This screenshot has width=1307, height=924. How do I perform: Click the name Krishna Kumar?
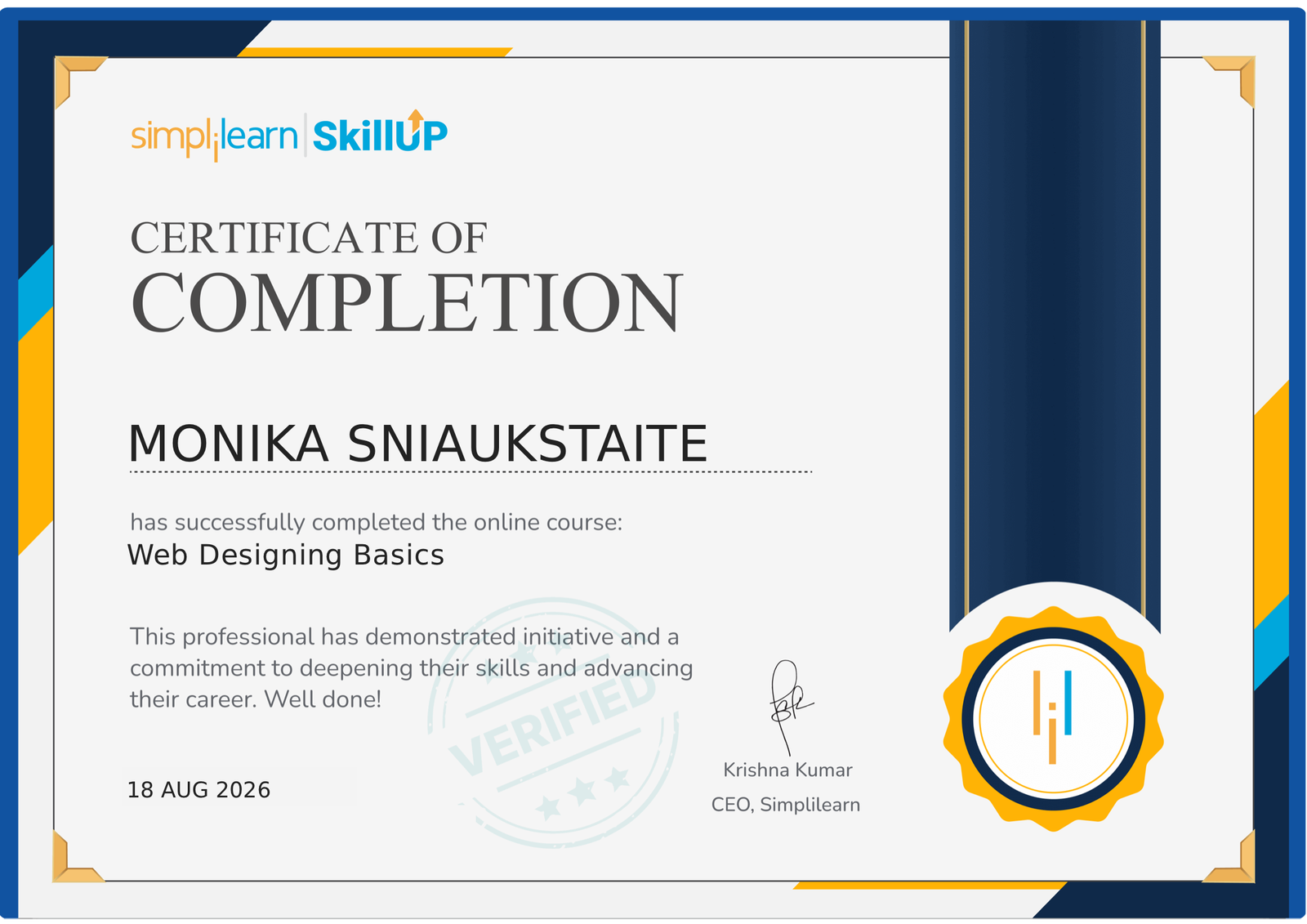[x=787, y=770]
